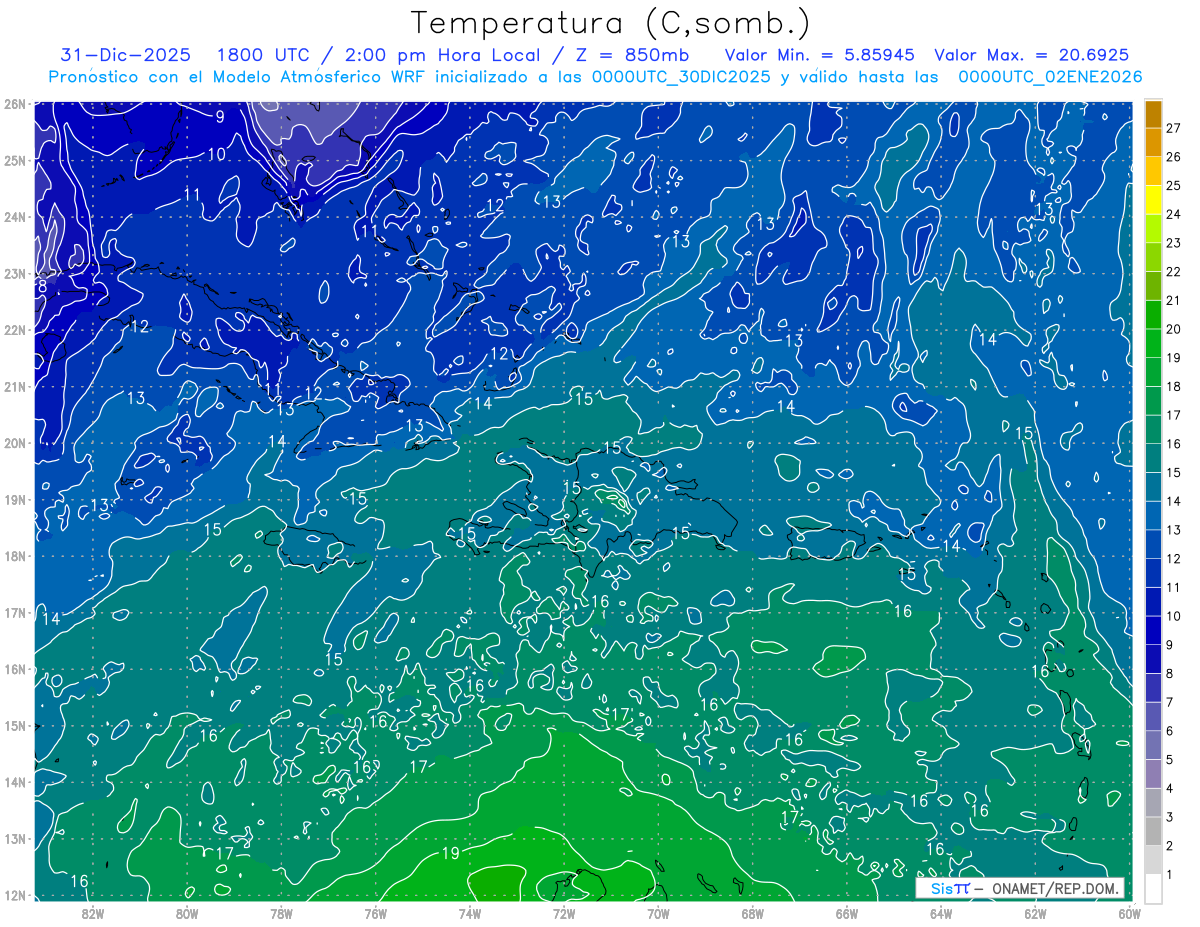Click the 68W longitude axis label
Screen dimensions: 1200x927
[752, 913]
